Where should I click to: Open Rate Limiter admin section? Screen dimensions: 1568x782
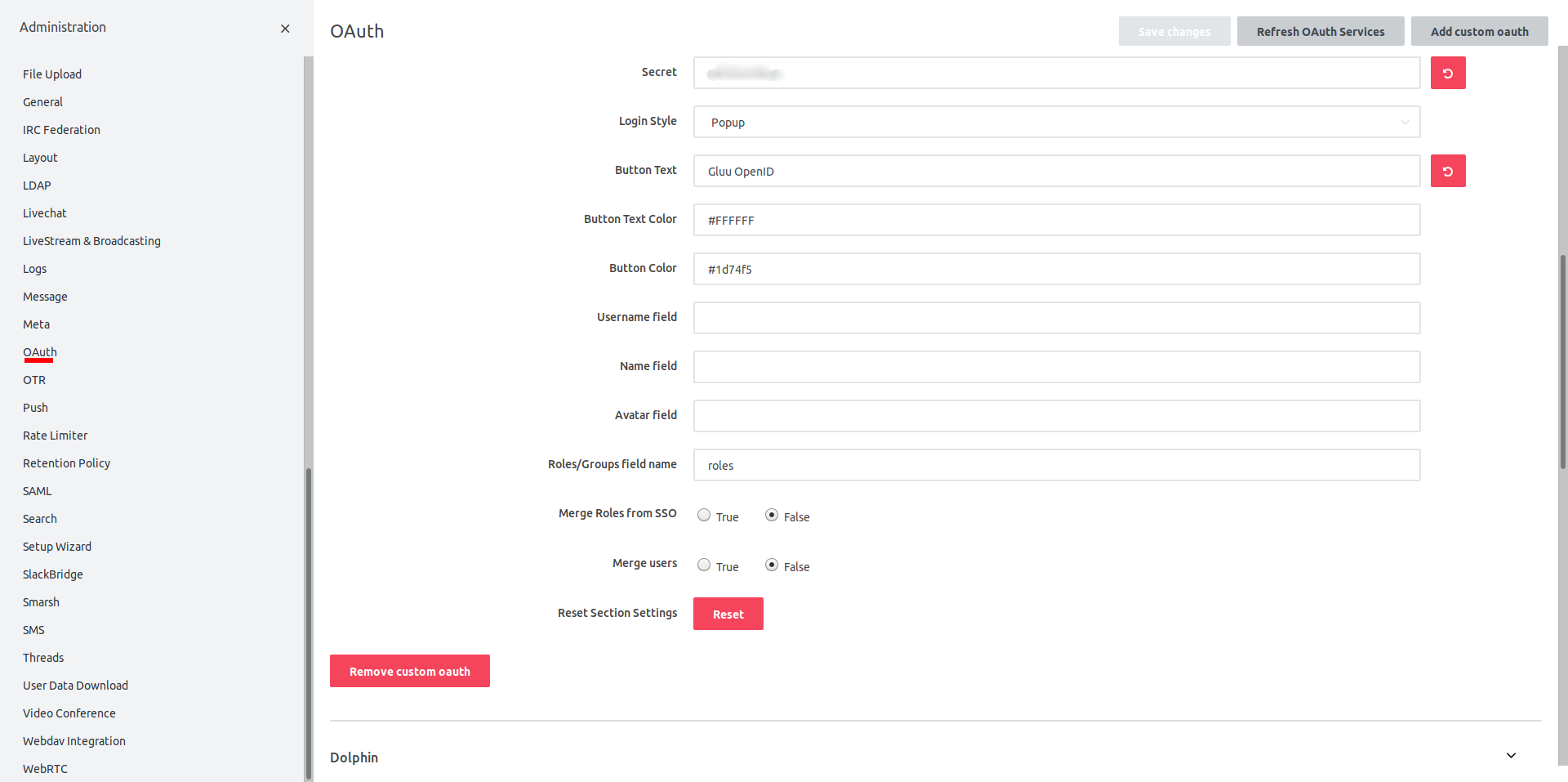coord(55,436)
